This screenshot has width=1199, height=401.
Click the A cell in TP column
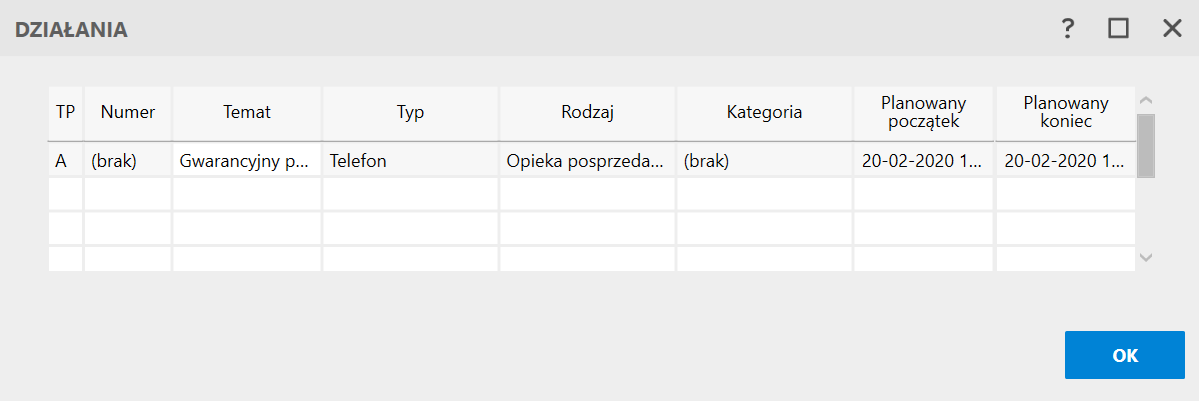pos(66,160)
